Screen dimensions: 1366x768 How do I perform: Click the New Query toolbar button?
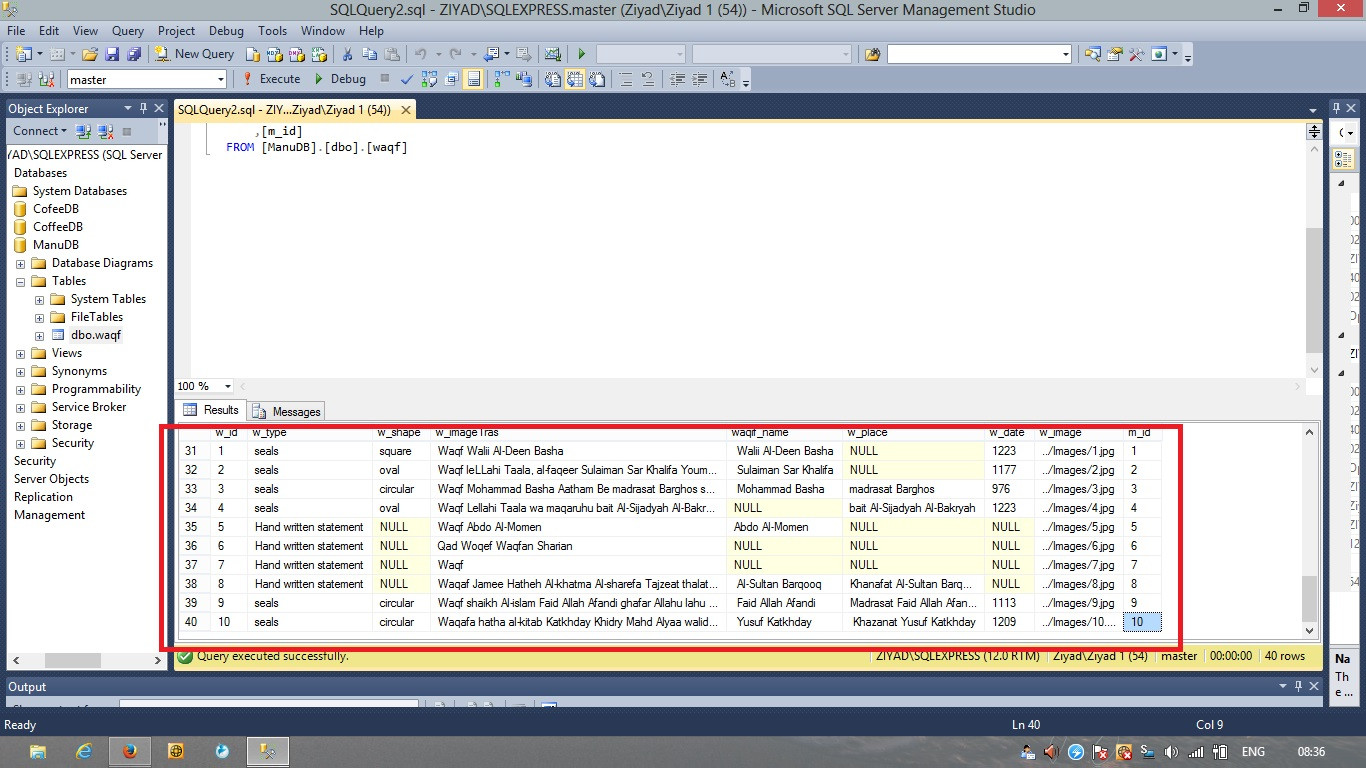[196, 54]
